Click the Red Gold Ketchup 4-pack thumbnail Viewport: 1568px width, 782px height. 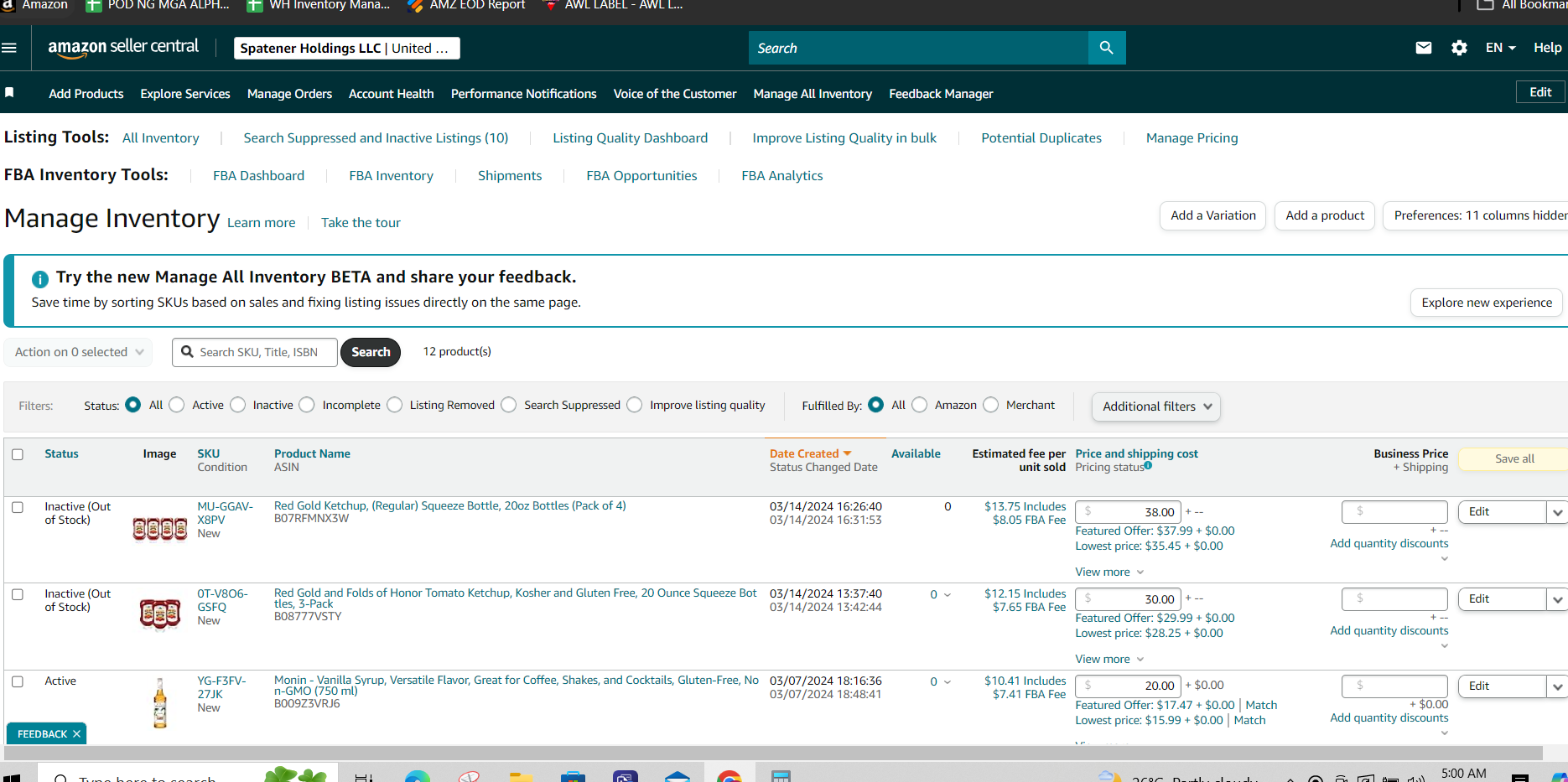point(160,529)
